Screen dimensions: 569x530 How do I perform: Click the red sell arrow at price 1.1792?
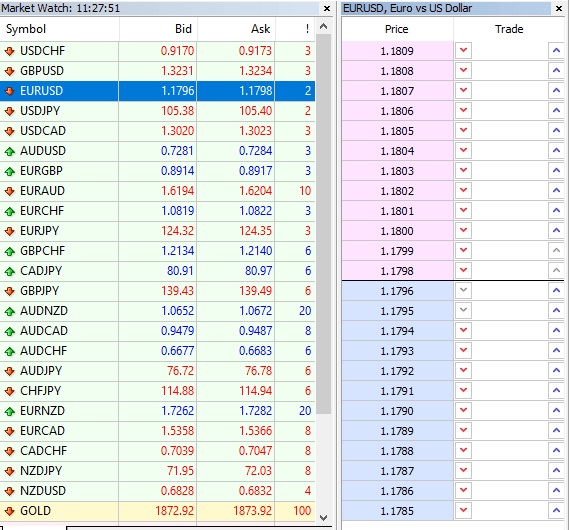[x=463, y=370]
